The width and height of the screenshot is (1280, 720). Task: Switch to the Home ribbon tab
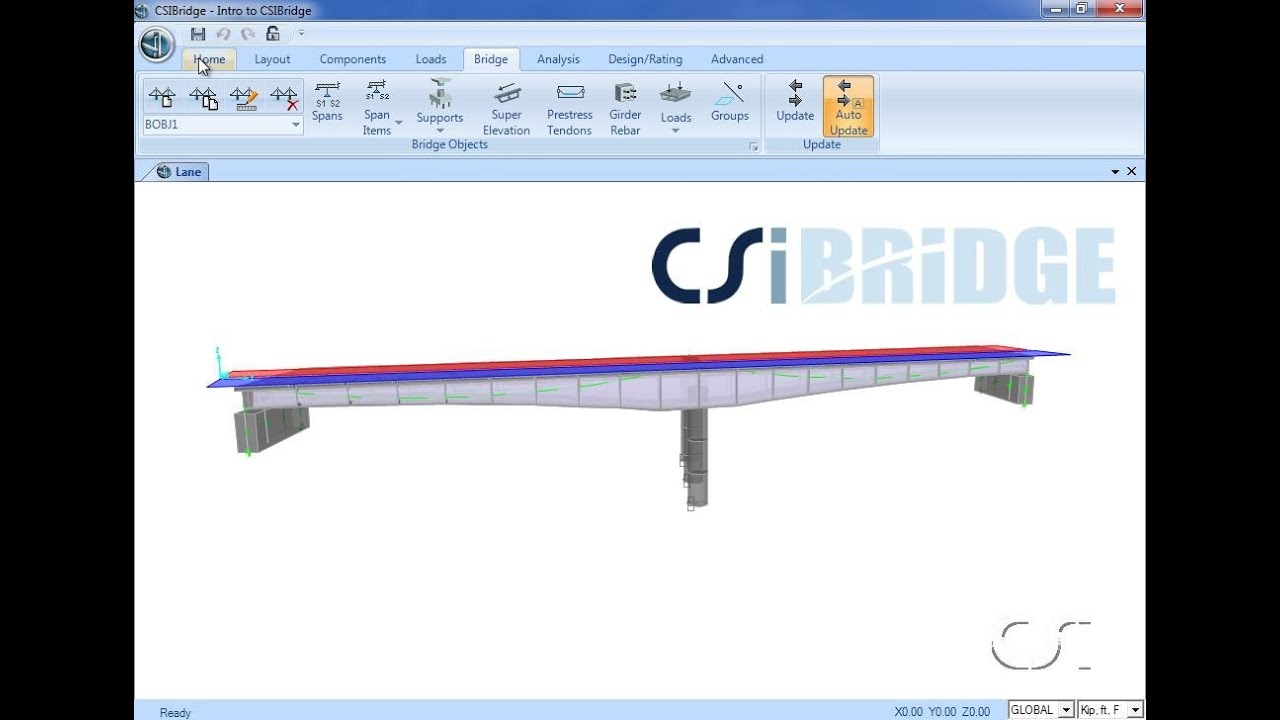point(209,59)
